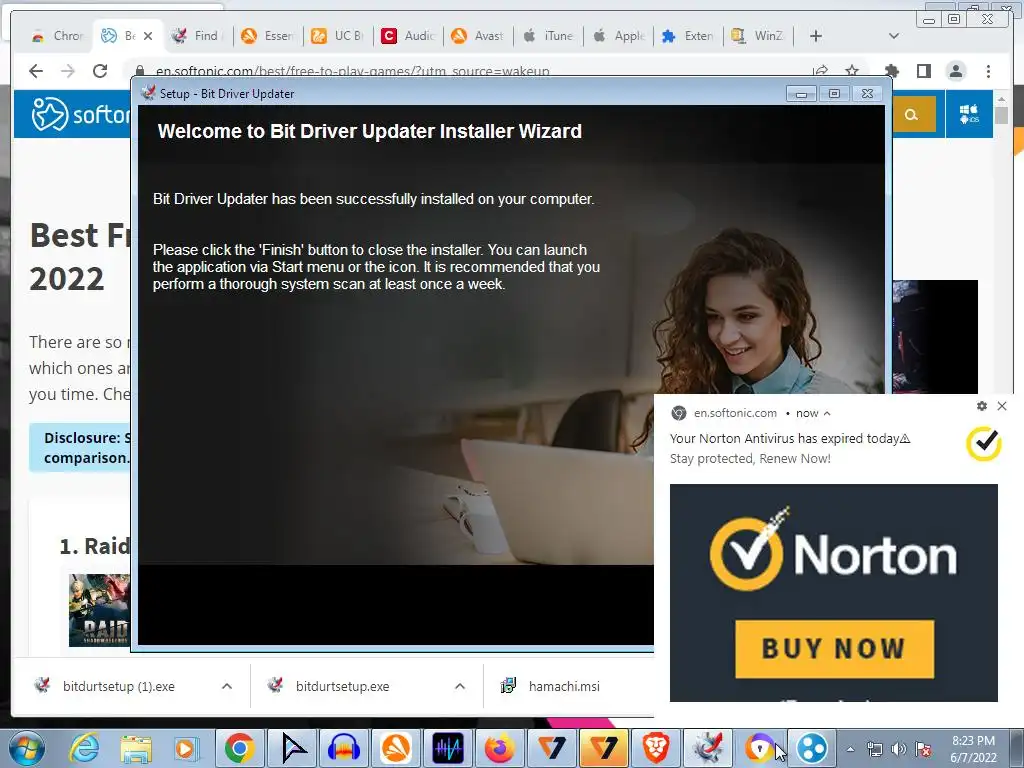Switch to the Apple tab
Viewport: 1024px width, 768px height.
(x=618, y=36)
